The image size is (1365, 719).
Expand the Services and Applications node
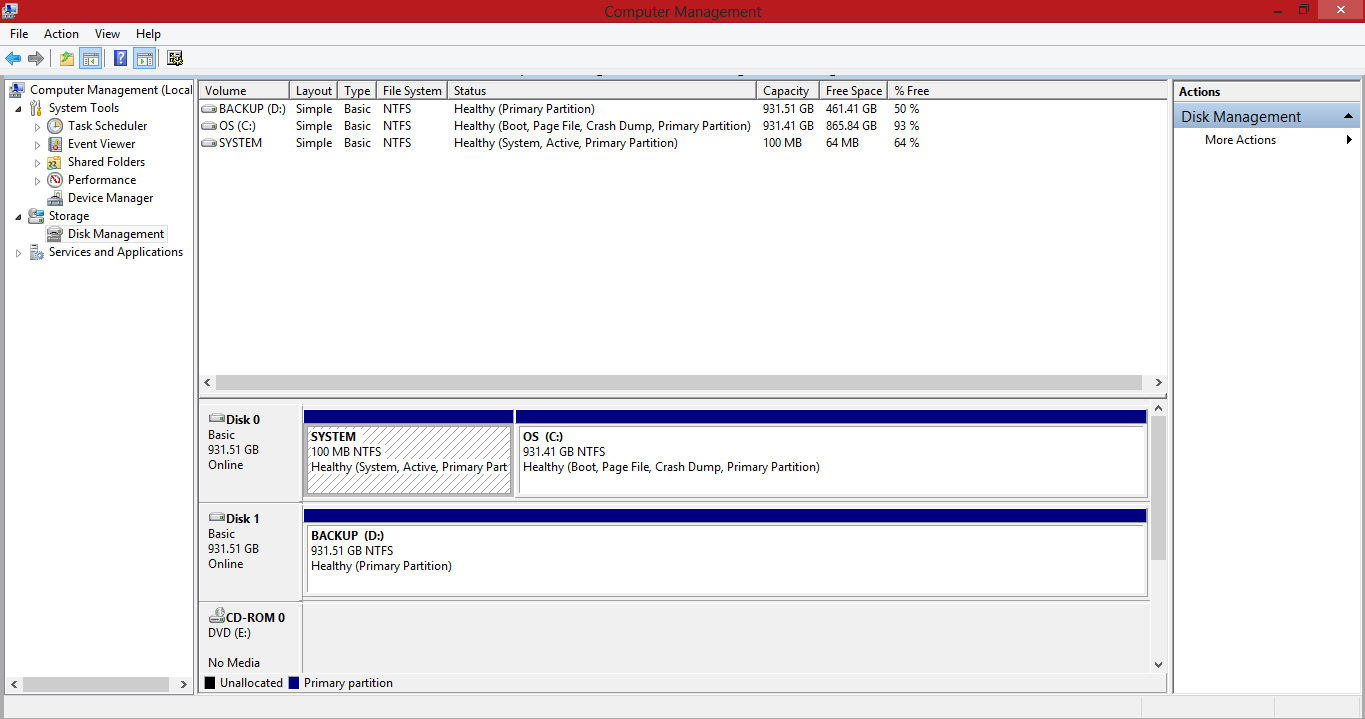[x=19, y=253]
